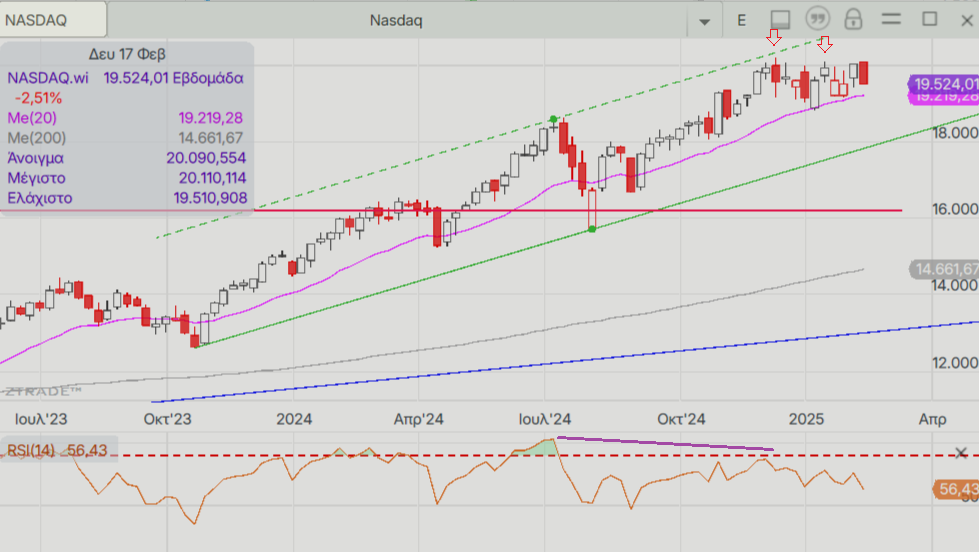Viewport: 979px width, 552px height.
Task: Click the Ιουλ'24 time axis label
Action: click(x=544, y=419)
